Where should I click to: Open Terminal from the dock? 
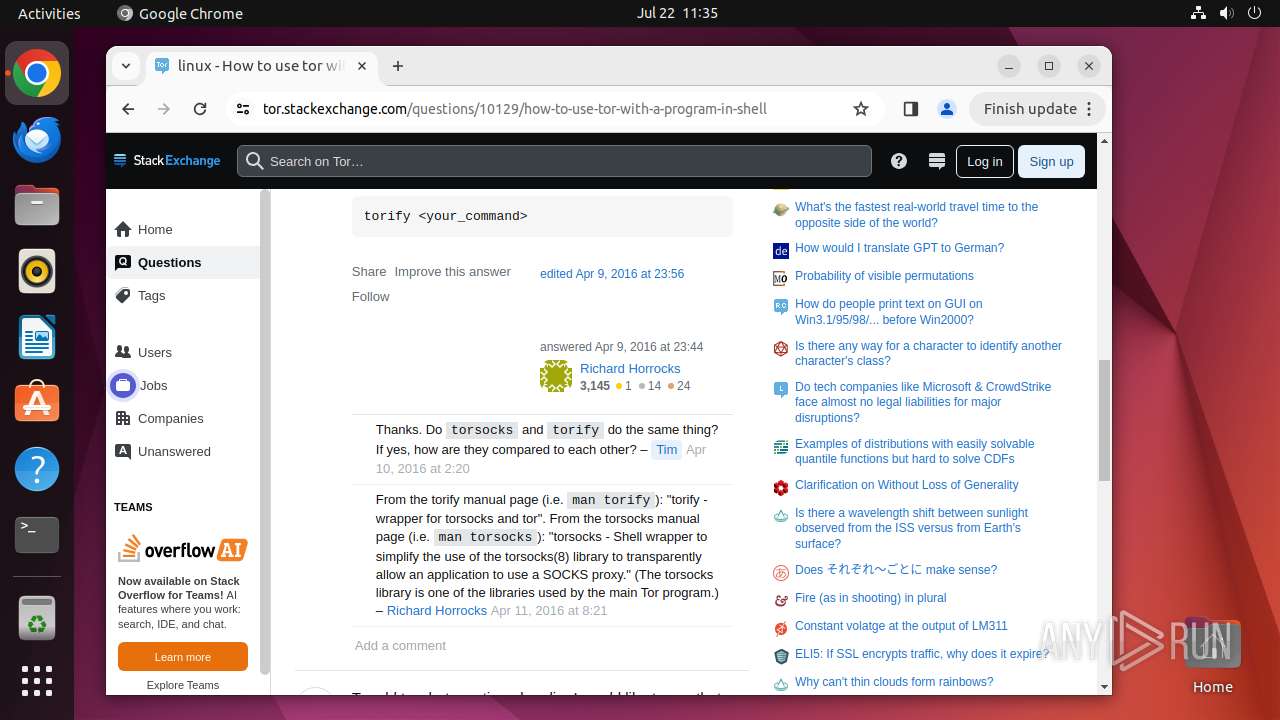37,535
